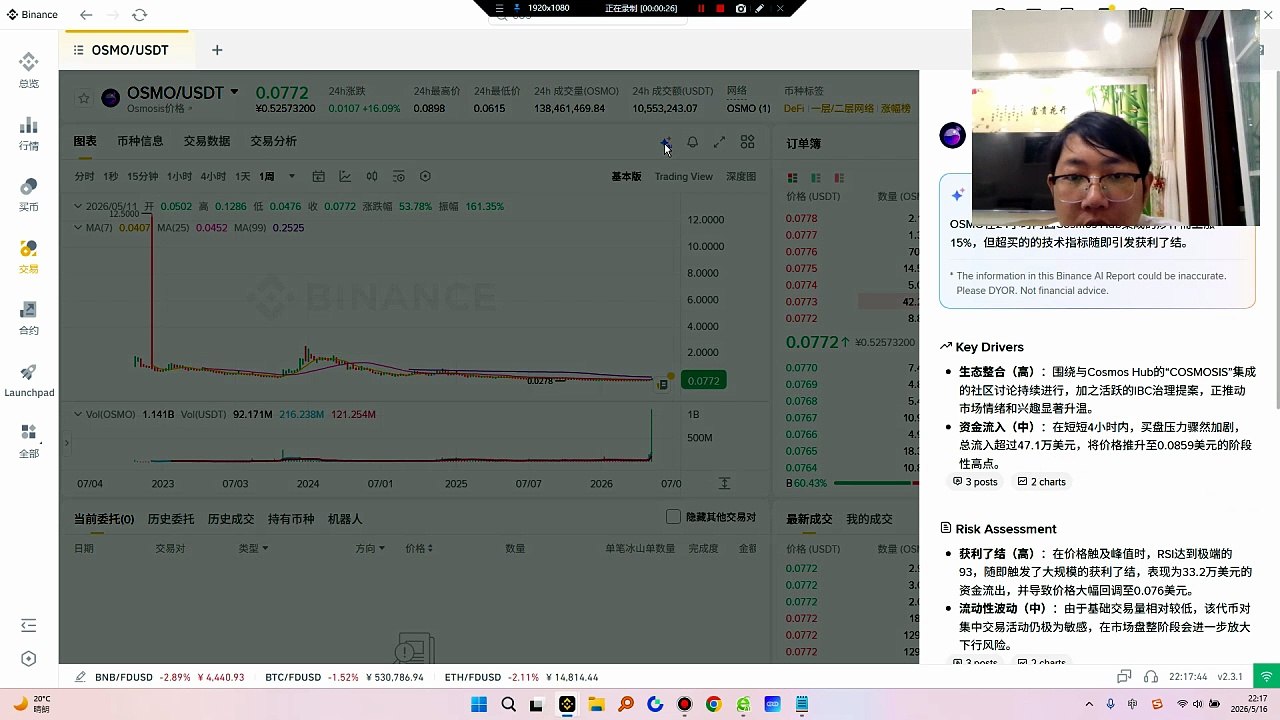Open Windows taskbar search

click(508, 704)
